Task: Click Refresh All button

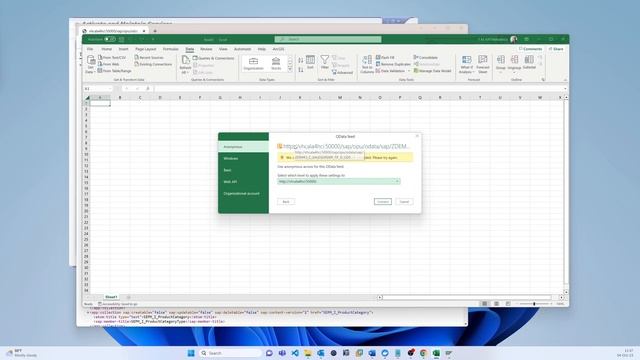Action: [185, 65]
